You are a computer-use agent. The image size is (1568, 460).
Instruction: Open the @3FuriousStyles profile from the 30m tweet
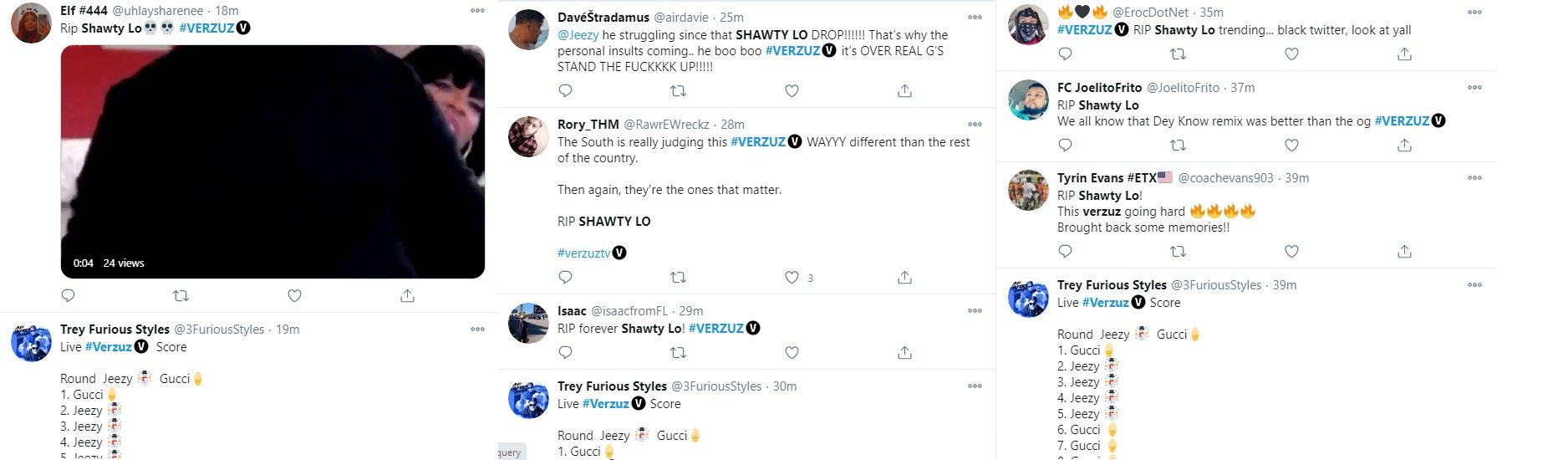pyautogui.click(x=716, y=386)
